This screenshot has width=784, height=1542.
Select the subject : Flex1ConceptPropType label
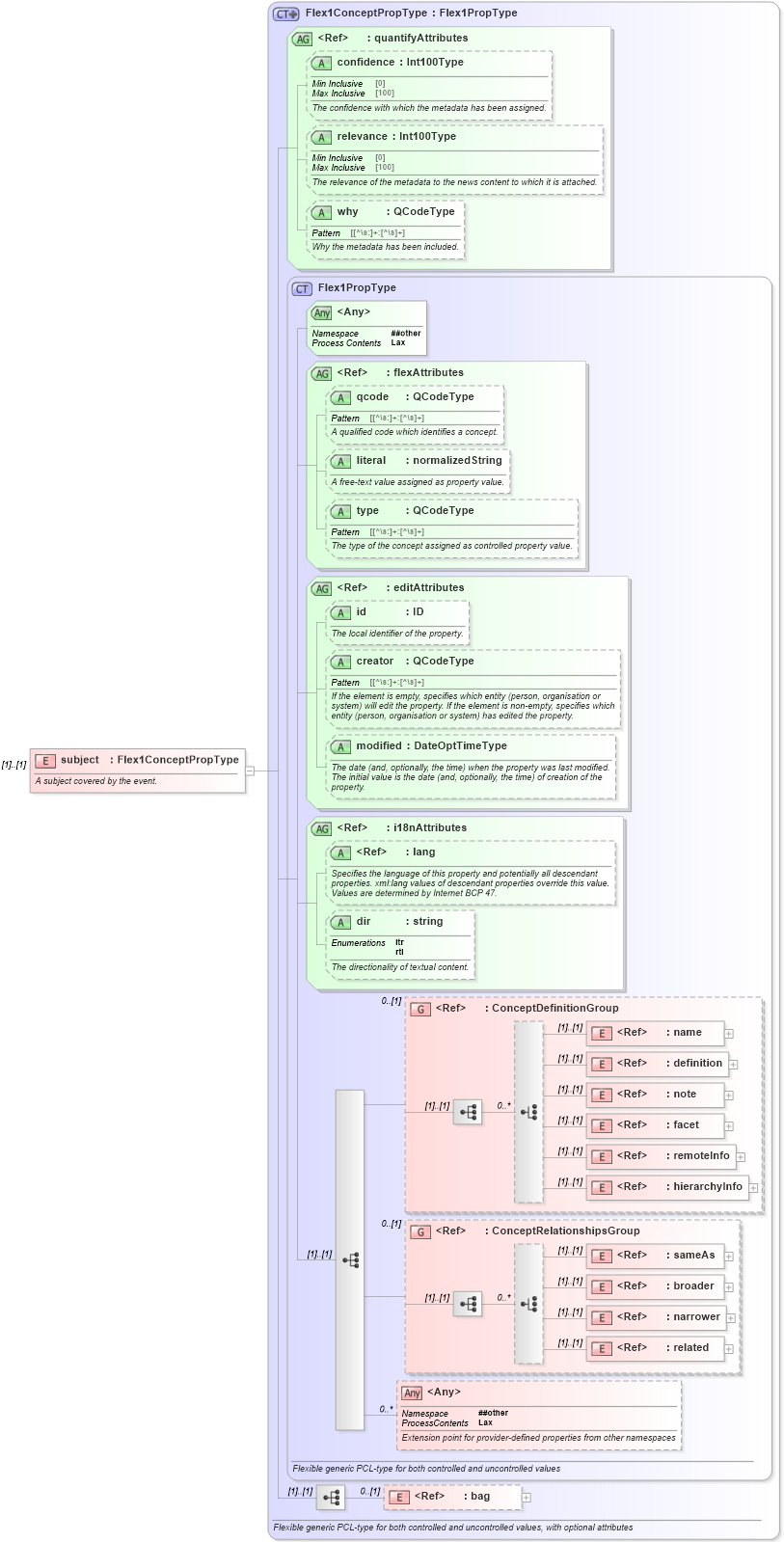pyautogui.click(x=149, y=760)
